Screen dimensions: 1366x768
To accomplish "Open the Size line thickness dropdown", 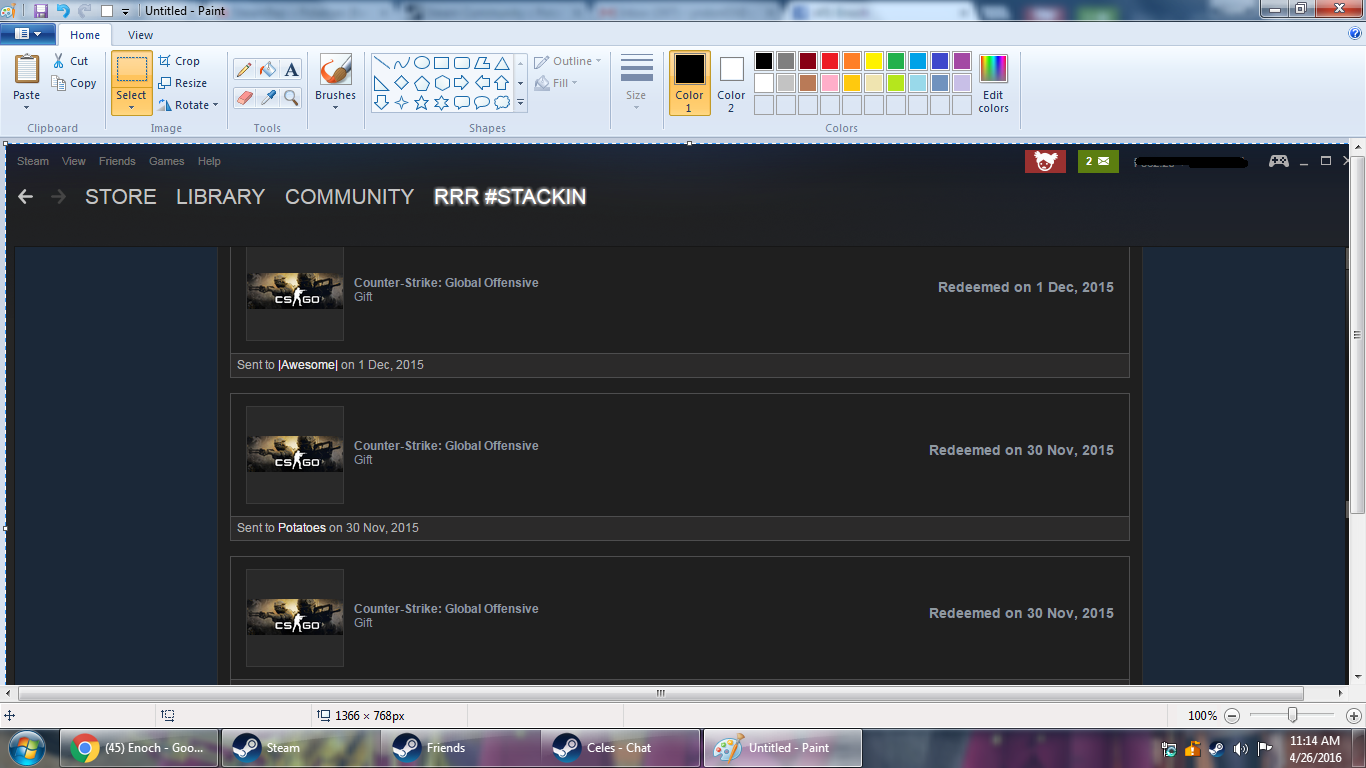I will (x=636, y=106).
